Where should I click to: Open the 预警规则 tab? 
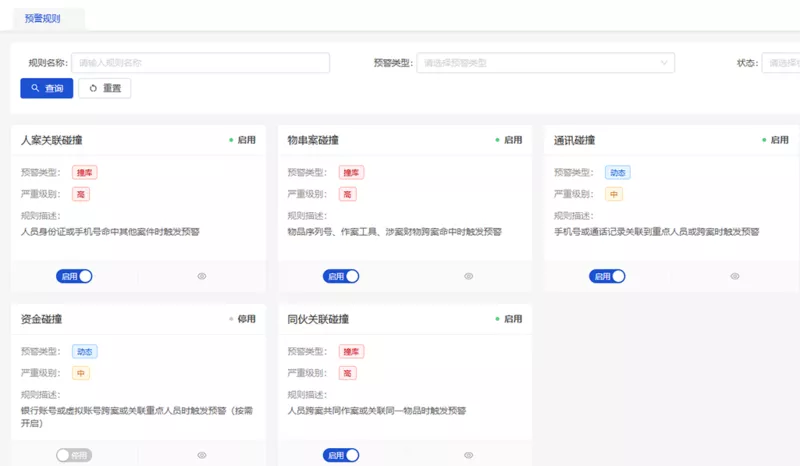pos(43,18)
